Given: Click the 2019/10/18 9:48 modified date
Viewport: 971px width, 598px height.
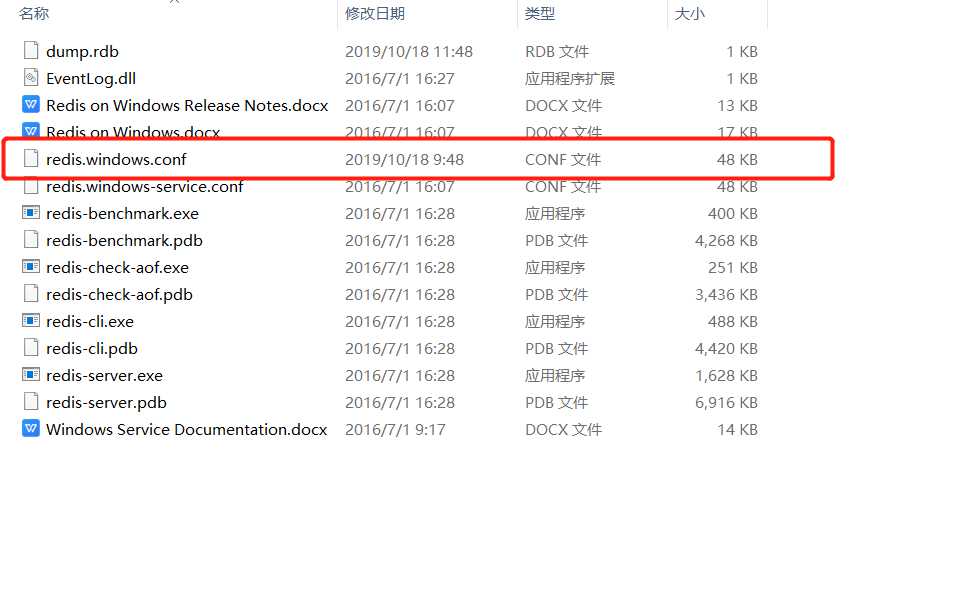Looking at the screenshot, I should tap(404, 160).
